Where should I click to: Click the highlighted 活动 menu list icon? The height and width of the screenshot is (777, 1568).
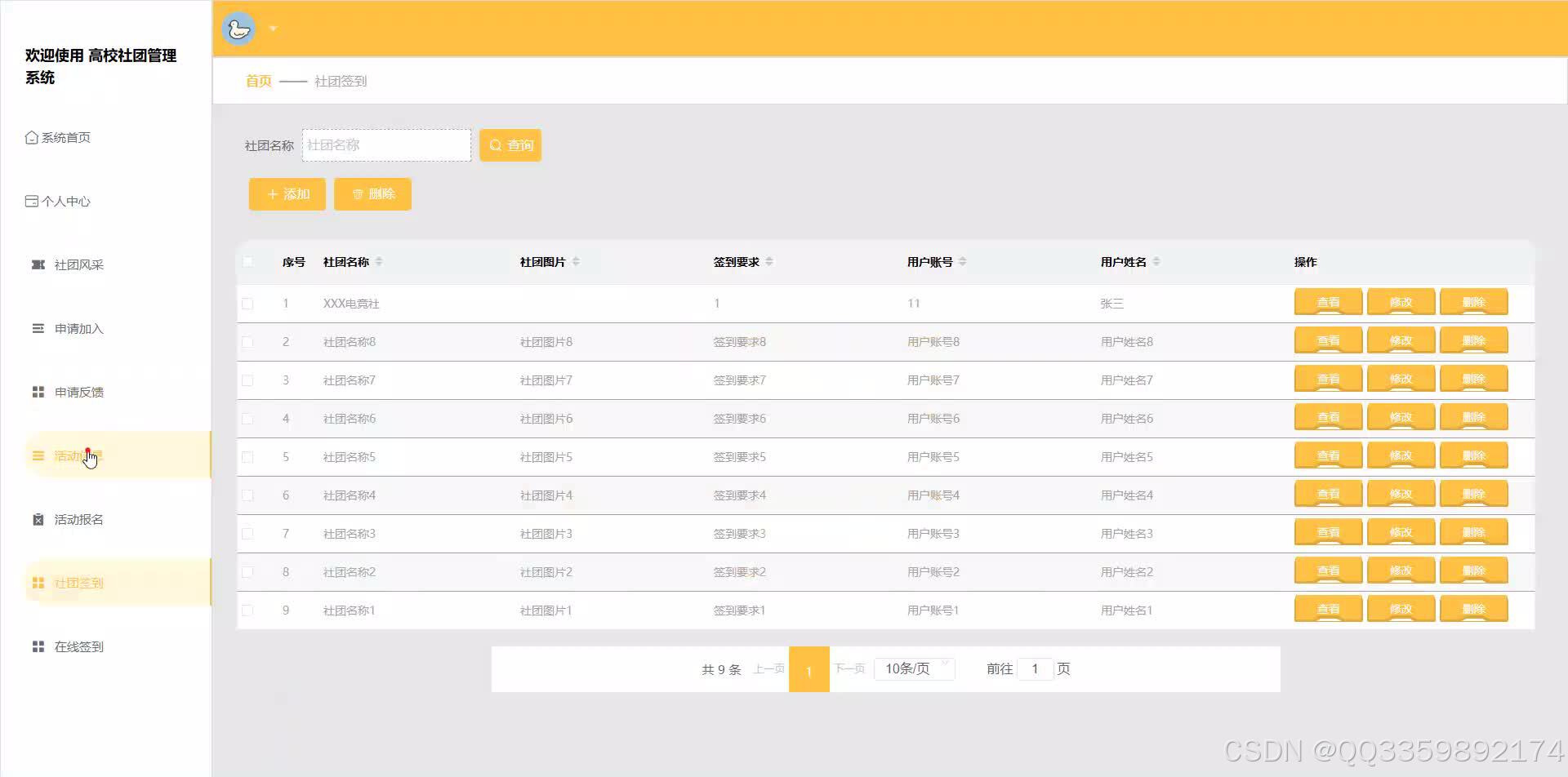pyautogui.click(x=38, y=455)
